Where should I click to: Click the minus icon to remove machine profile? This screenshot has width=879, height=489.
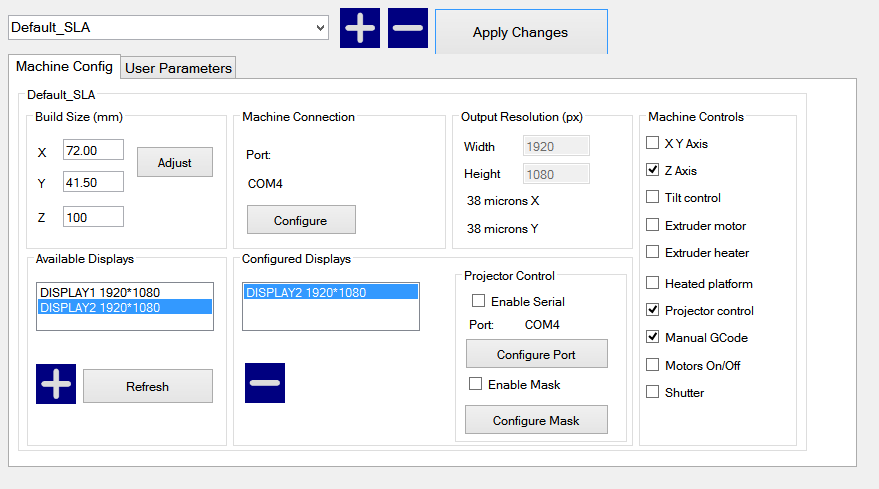pos(407,28)
